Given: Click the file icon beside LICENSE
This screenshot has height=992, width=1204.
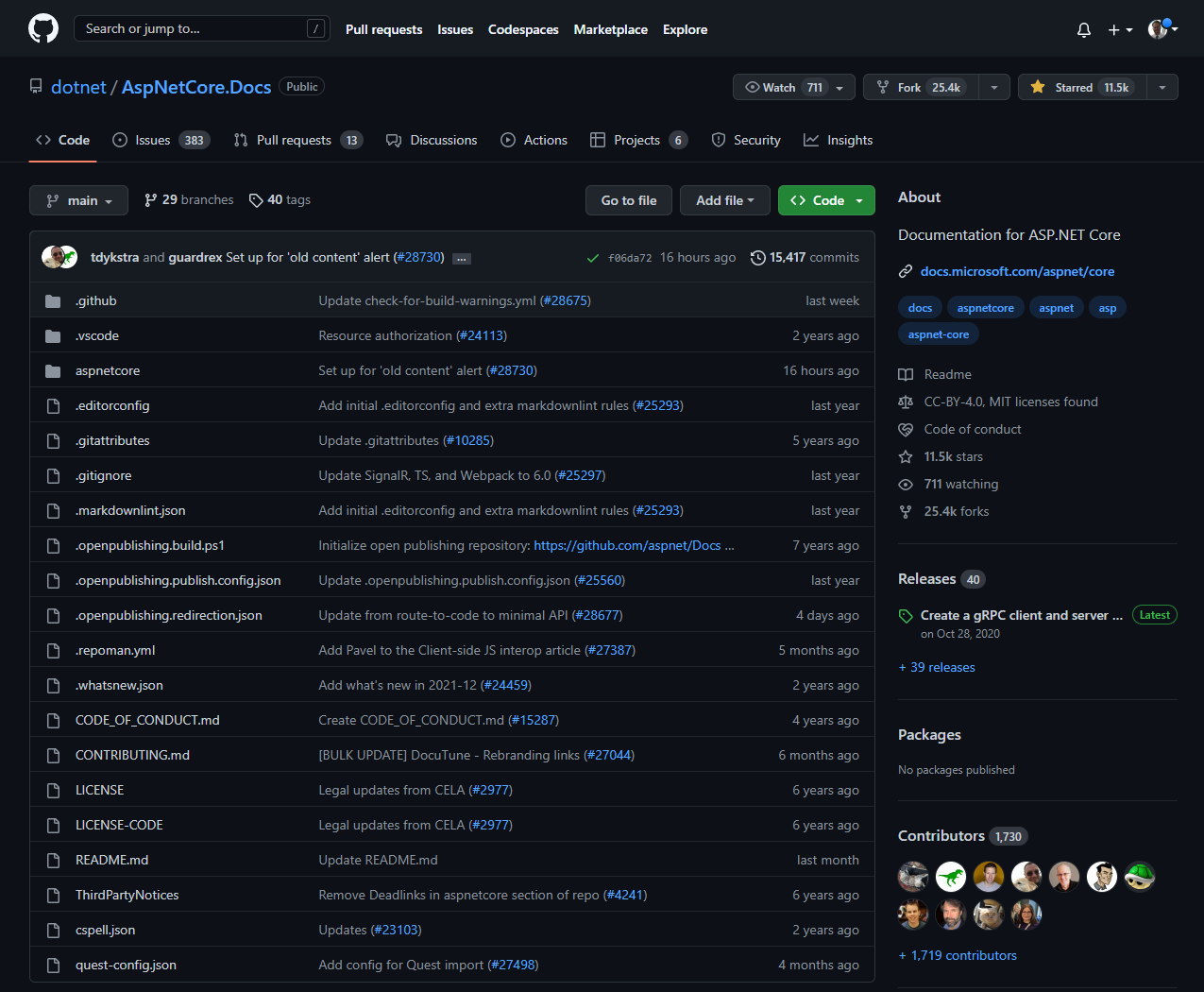Looking at the screenshot, I should [53, 791].
